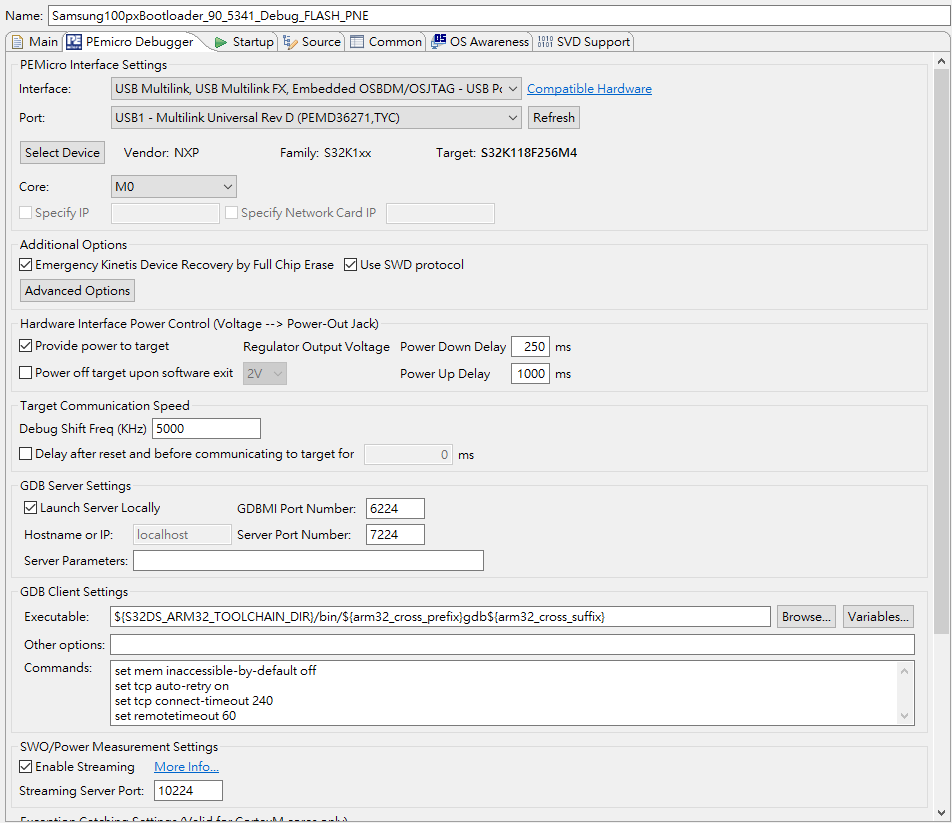Open the Interface dropdown
Viewport: 952px width, 823px height.
(x=513, y=88)
